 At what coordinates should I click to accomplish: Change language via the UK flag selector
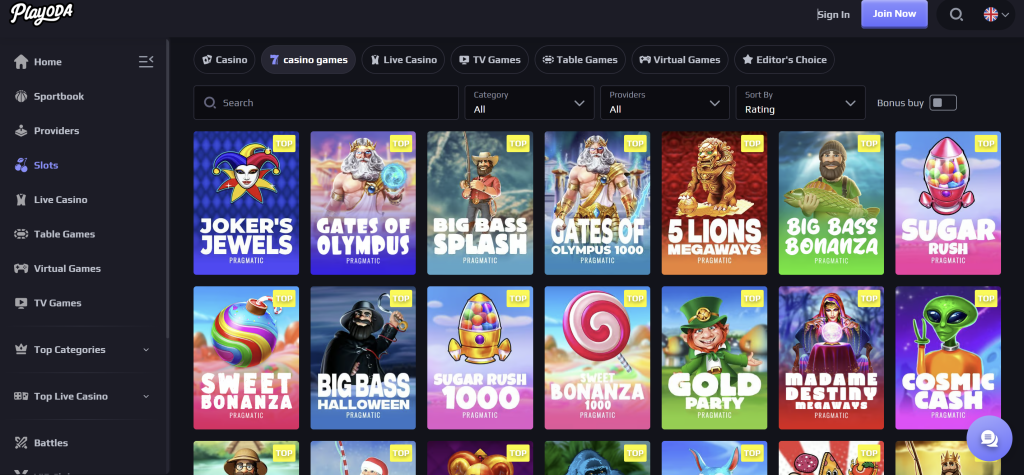(x=996, y=14)
